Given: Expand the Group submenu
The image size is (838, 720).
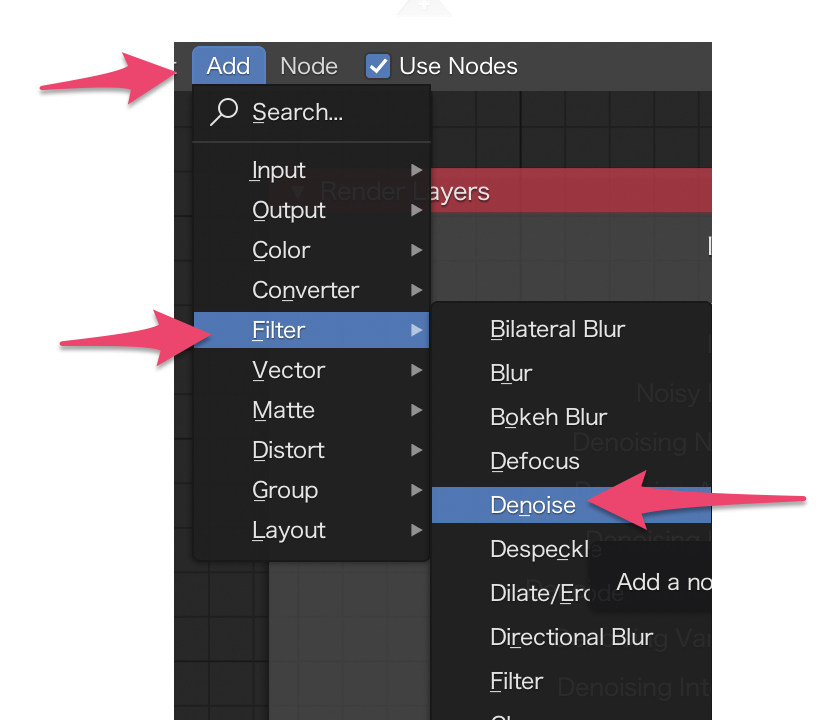Looking at the screenshot, I should click(x=312, y=490).
